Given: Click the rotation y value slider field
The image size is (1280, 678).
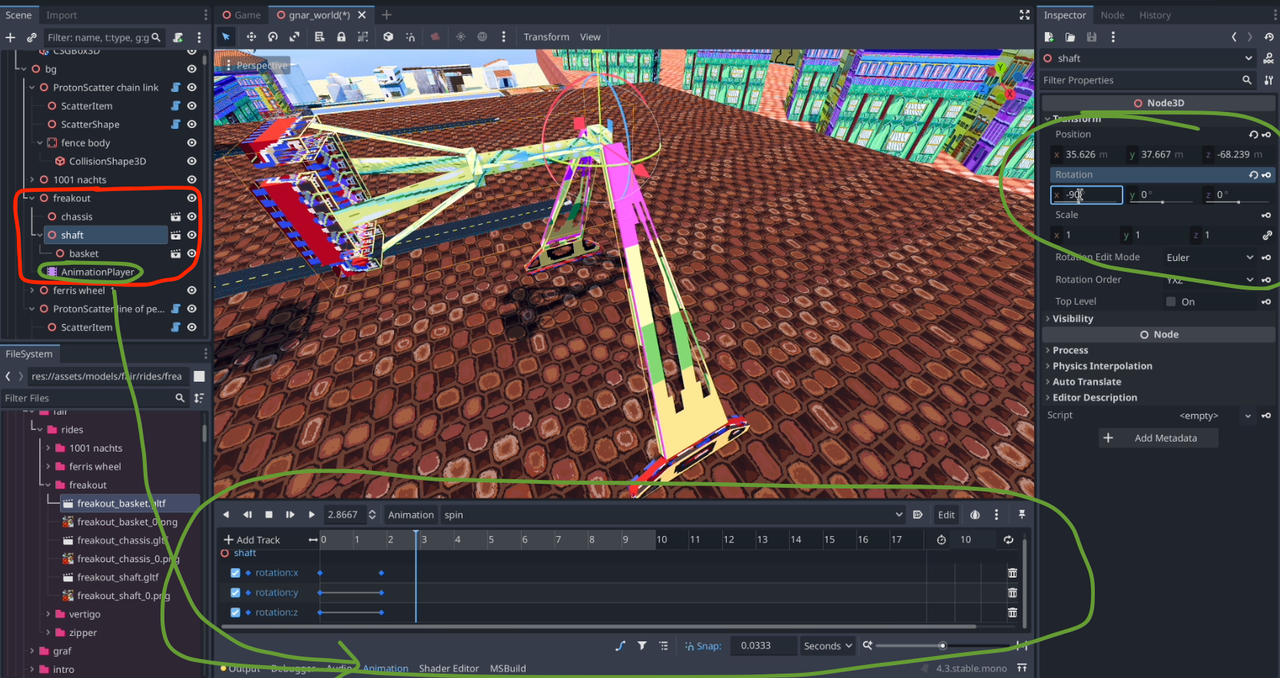Looking at the screenshot, I should pyautogui.click(x=1161, y=195).
